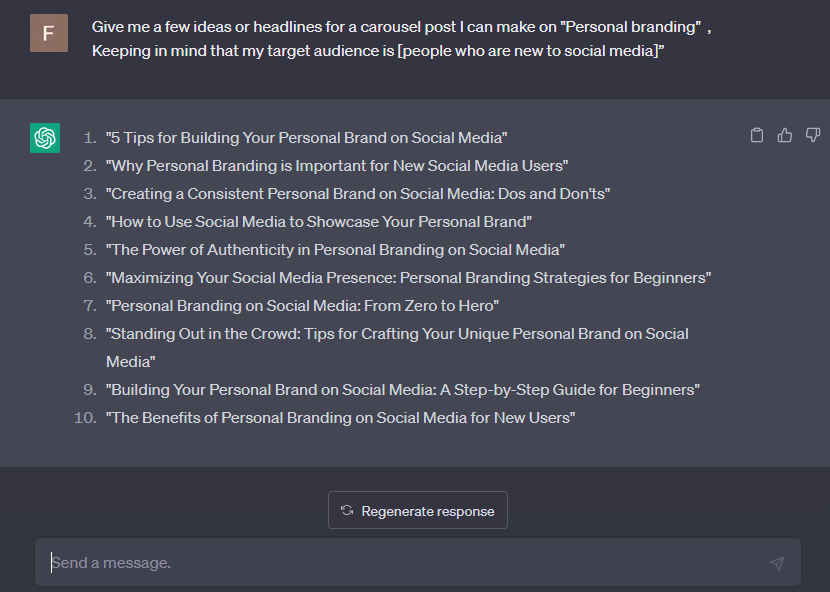This screenshot has width=830, height=592.
Task: Click the "Step-by-Step Guide for Beginners" headline
Action: 403,390
